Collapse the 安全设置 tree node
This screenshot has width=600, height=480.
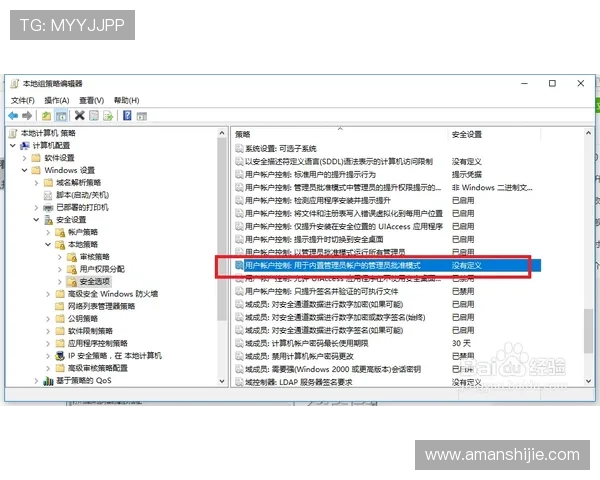(36, 220)
